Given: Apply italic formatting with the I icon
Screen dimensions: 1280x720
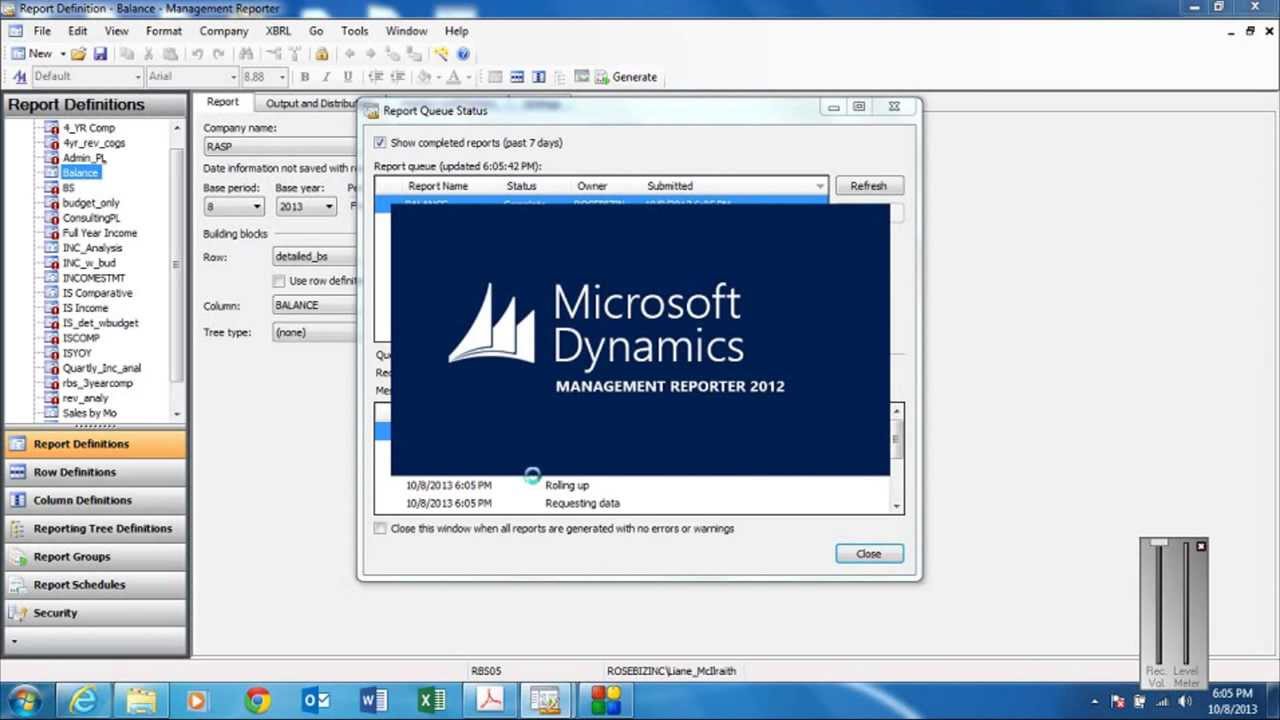Looking at the screenshot, I should coord(326,77).
